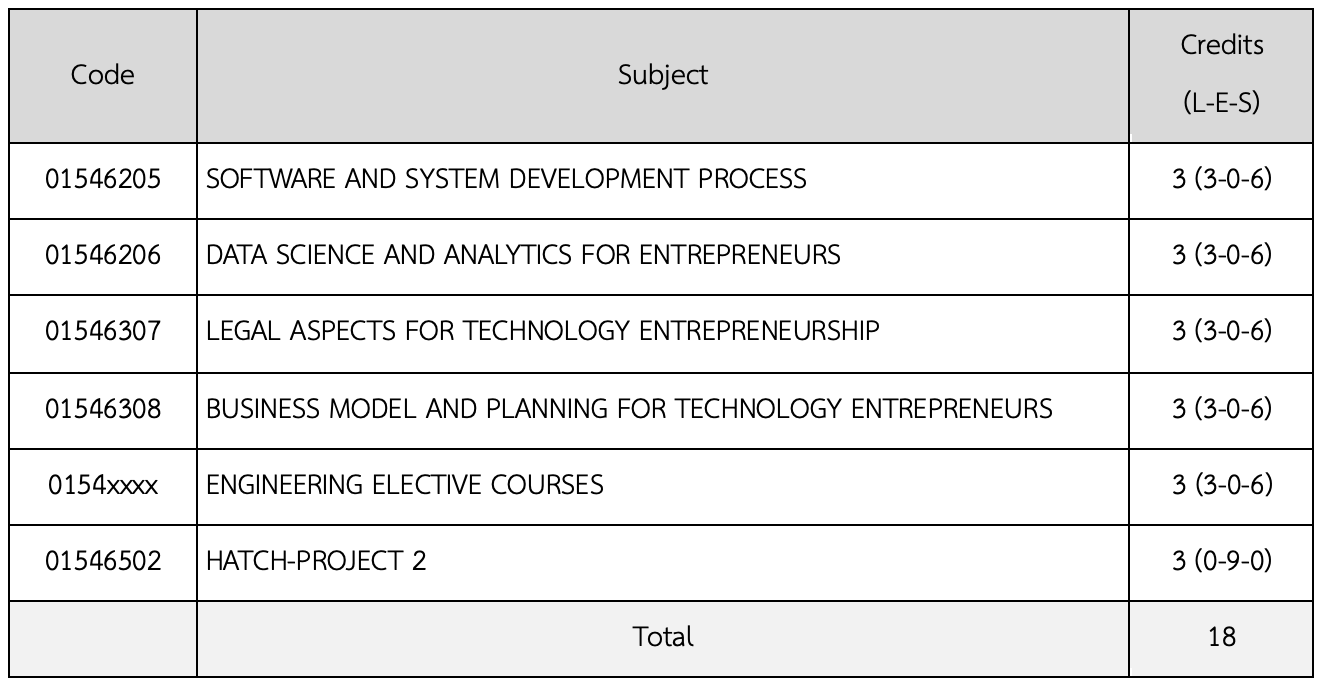Click credits cell in Engineering Elective row
Screen dimensions: 1322x688
point(1221,485)
